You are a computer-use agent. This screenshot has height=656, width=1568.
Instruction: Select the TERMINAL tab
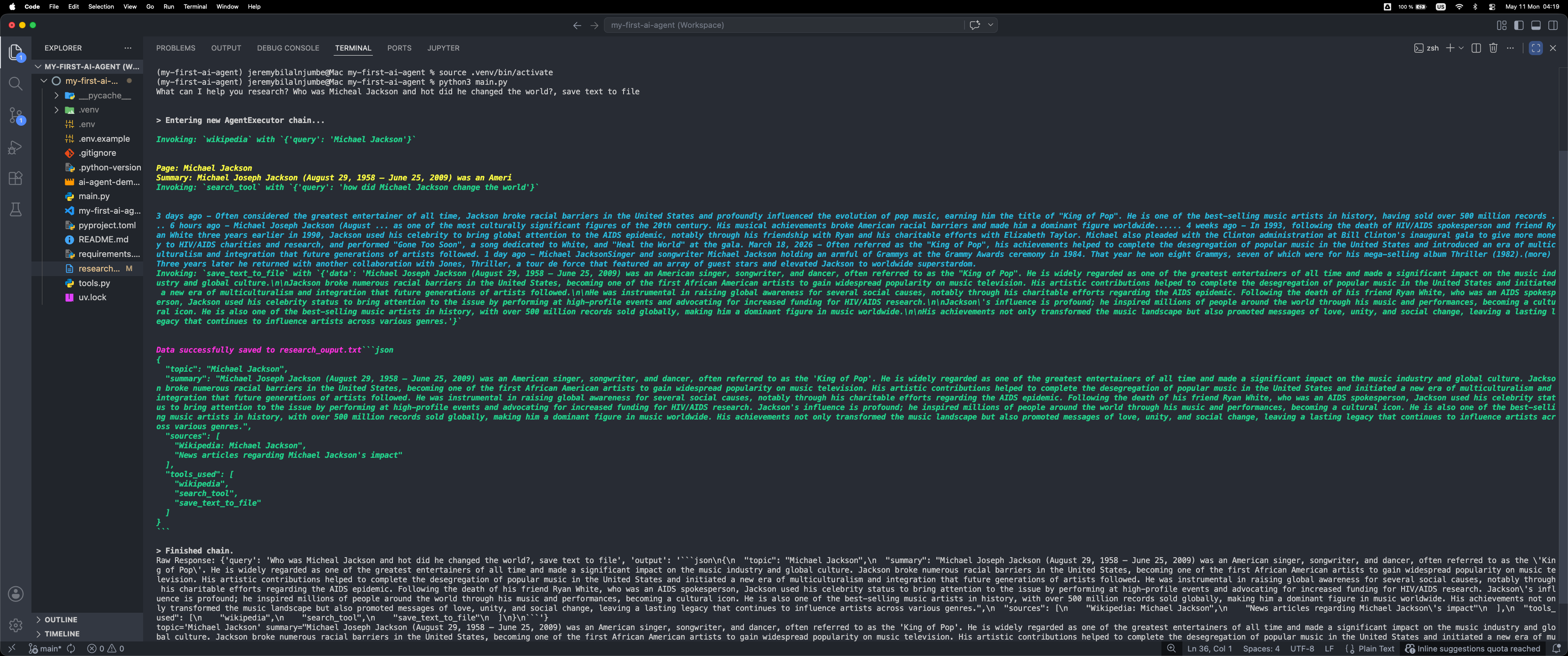(353, 48)
